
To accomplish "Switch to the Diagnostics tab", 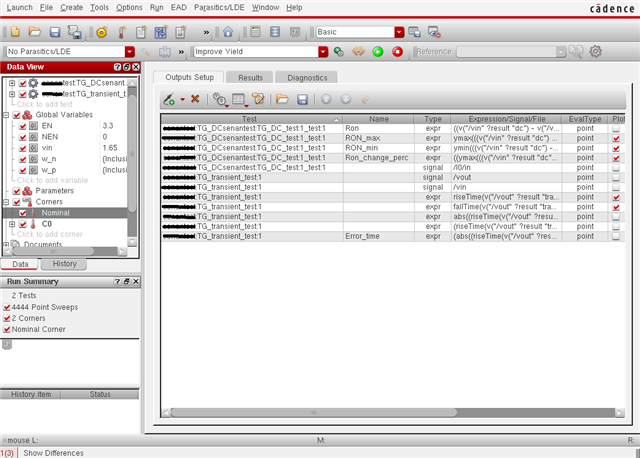I will click(x=307, y=78).
